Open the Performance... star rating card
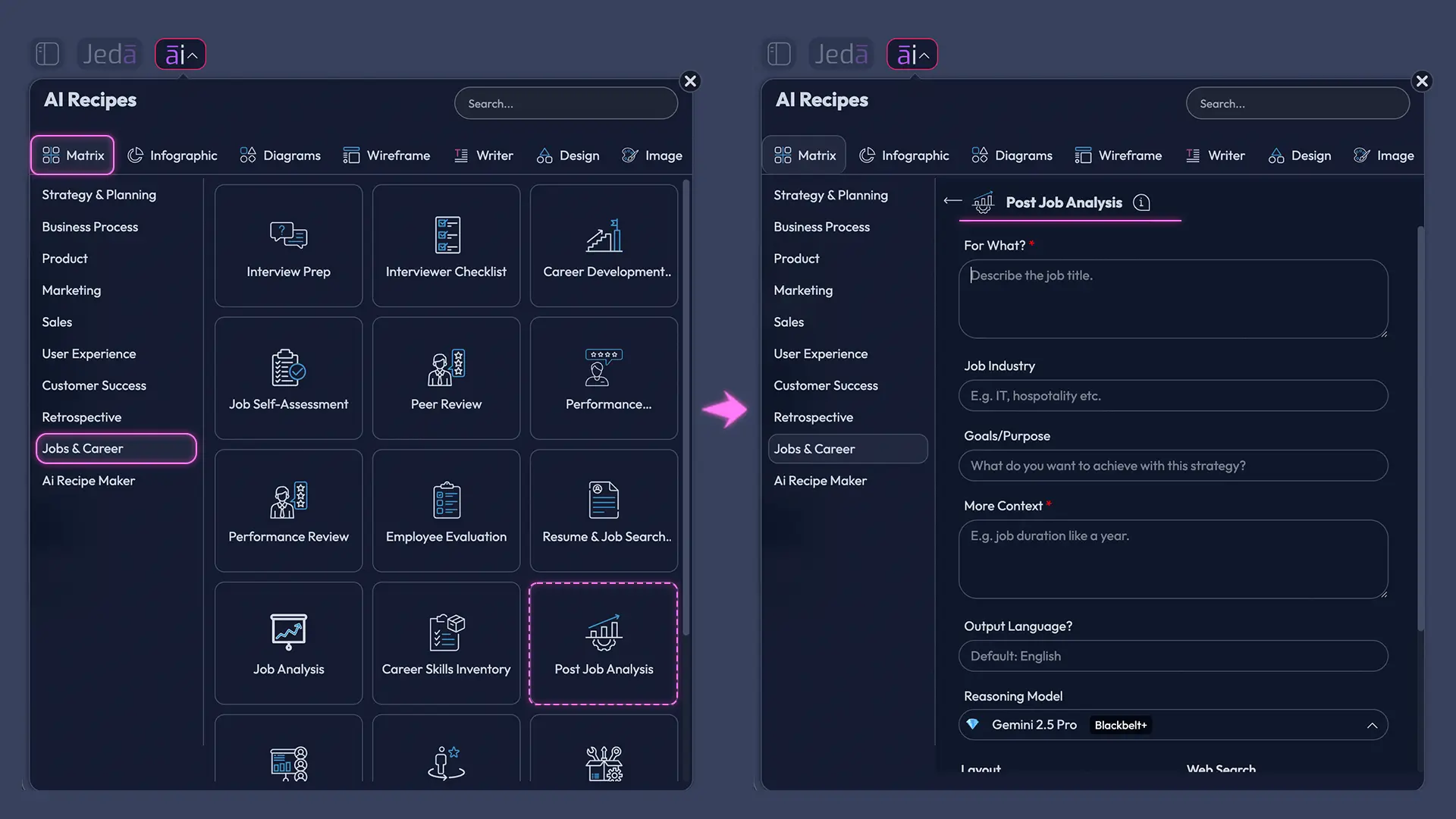 coord(604,378)
